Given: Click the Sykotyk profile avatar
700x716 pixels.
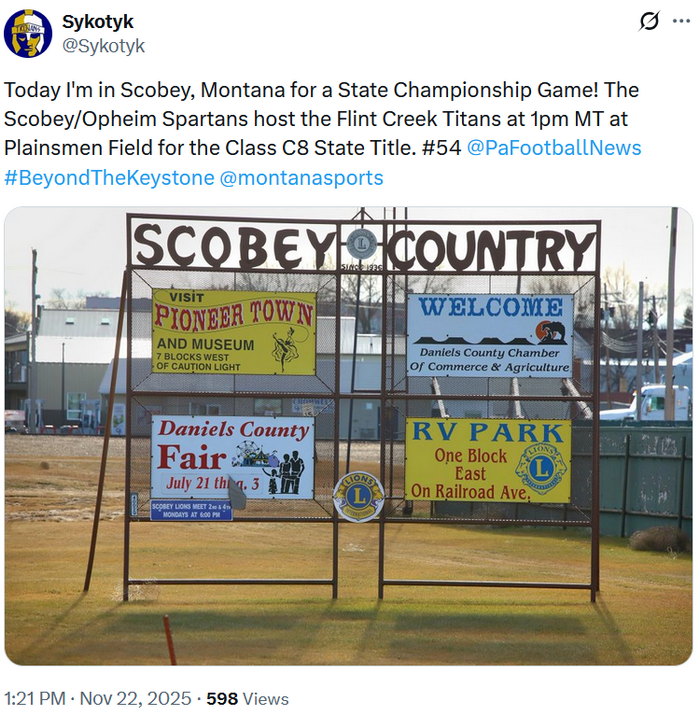Looking at the screenshot, I should [x=28, y=33].
